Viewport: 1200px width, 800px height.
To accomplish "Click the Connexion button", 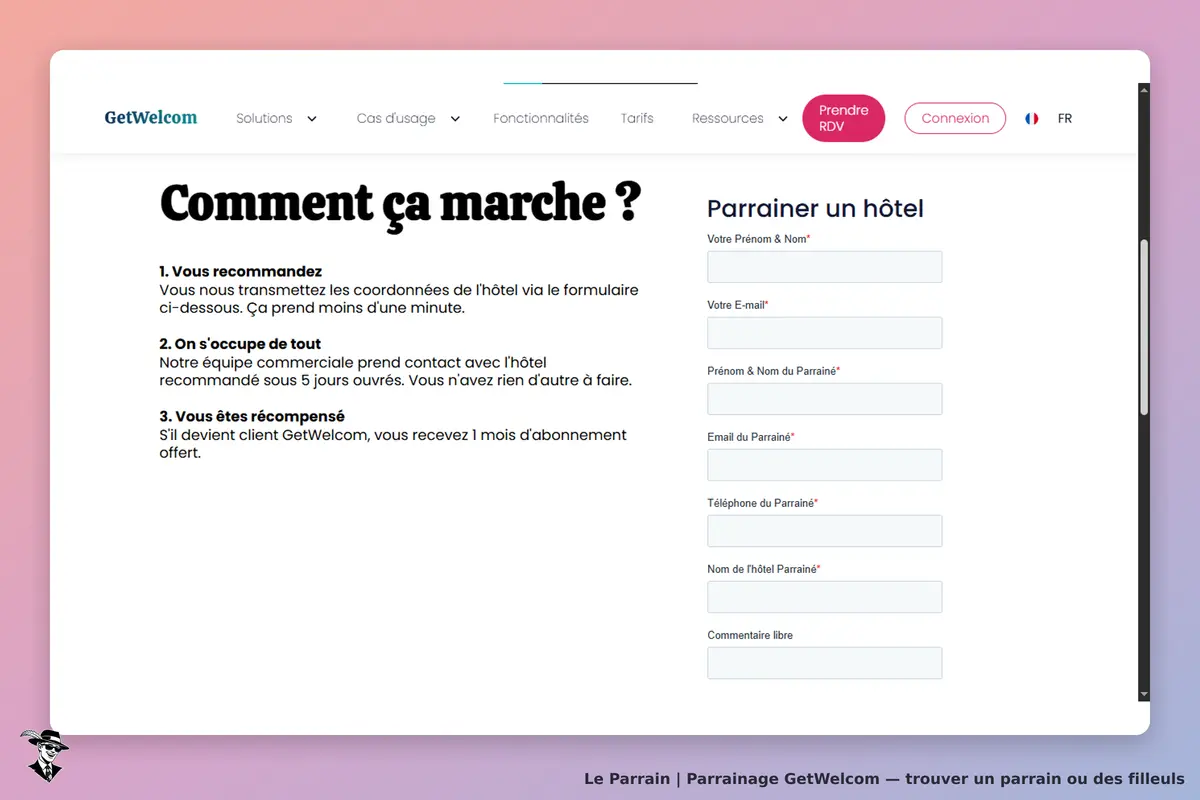I will pos(955,118).
